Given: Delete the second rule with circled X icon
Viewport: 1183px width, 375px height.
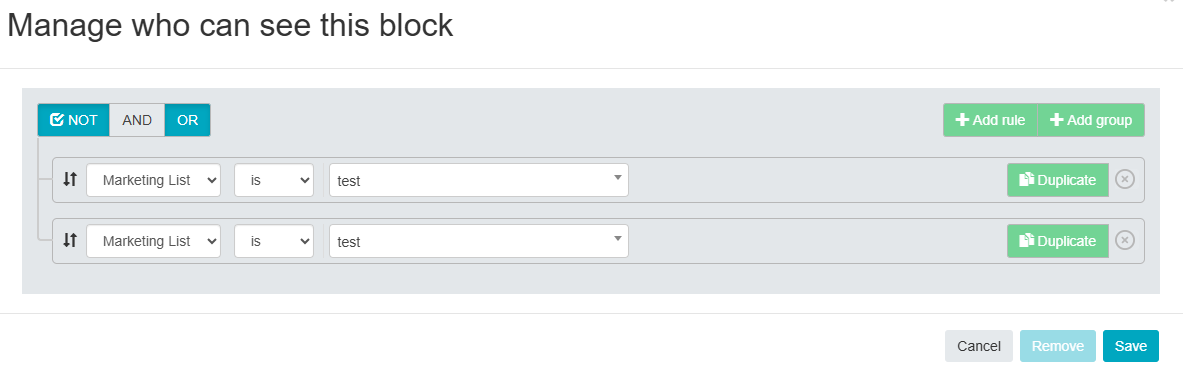Looking at the screenshot, I should pos(1125,241).
